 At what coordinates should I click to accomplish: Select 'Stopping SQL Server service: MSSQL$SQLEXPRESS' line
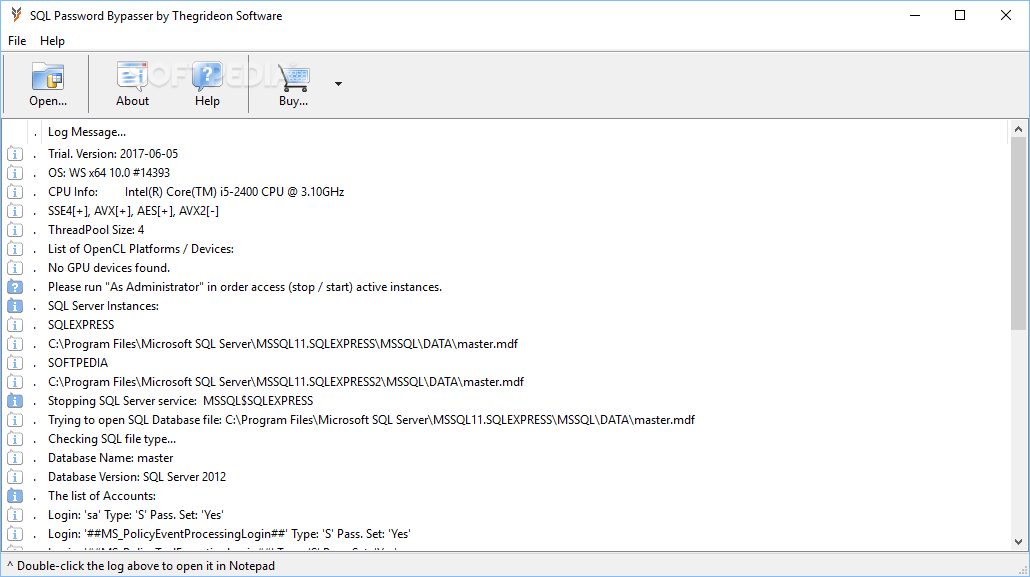(181, 402)
